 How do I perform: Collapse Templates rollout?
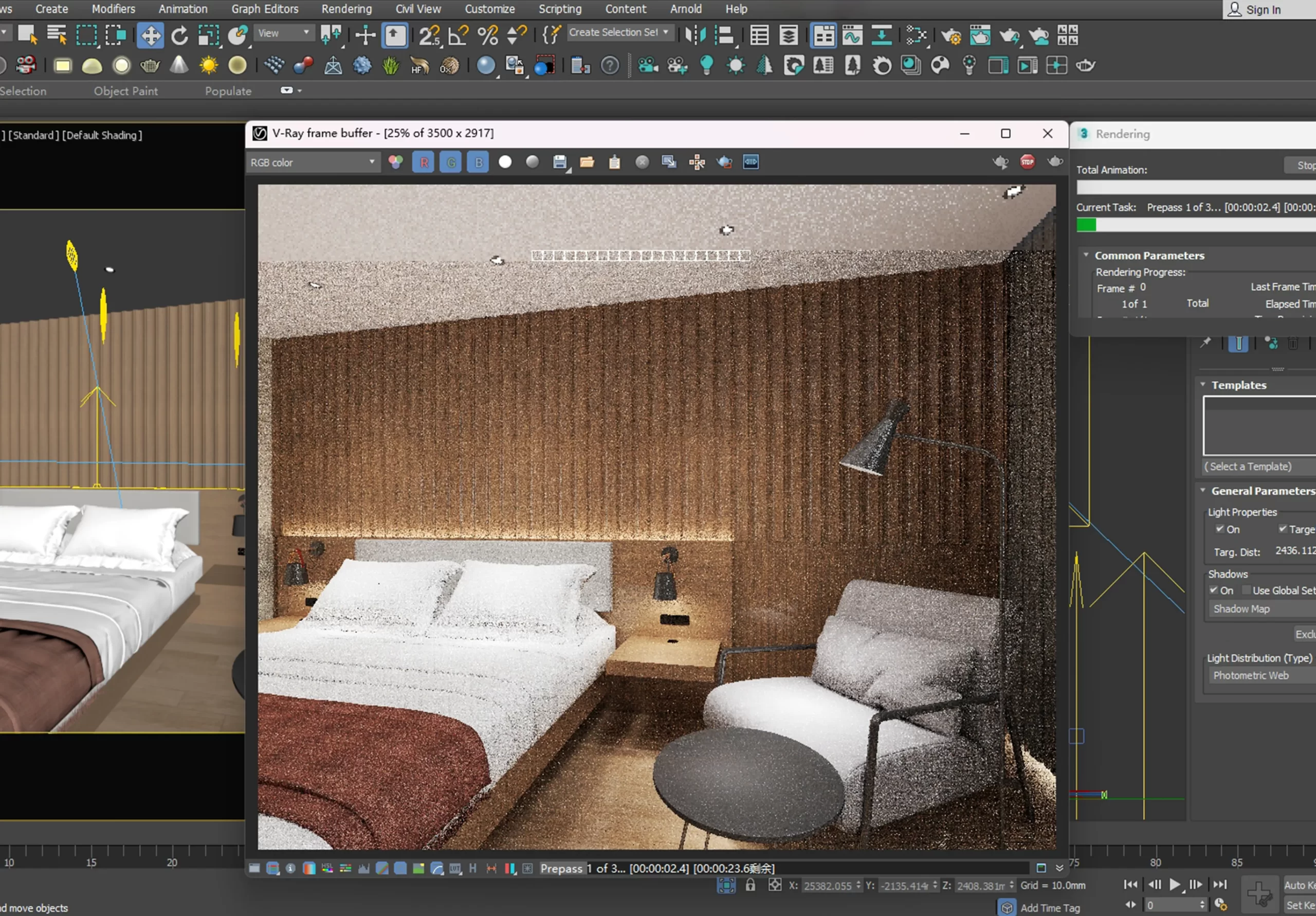[1202, 384]
